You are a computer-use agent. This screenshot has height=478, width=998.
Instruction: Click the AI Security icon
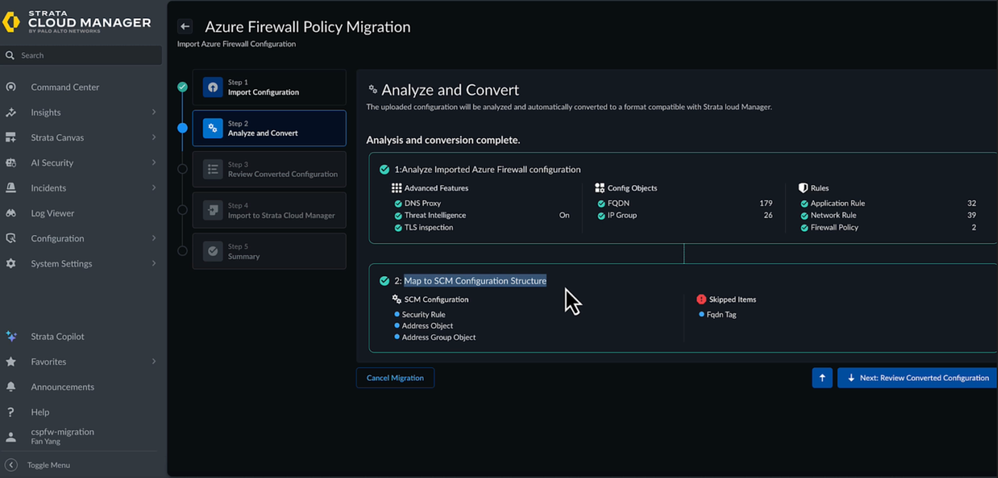(11, 163)
